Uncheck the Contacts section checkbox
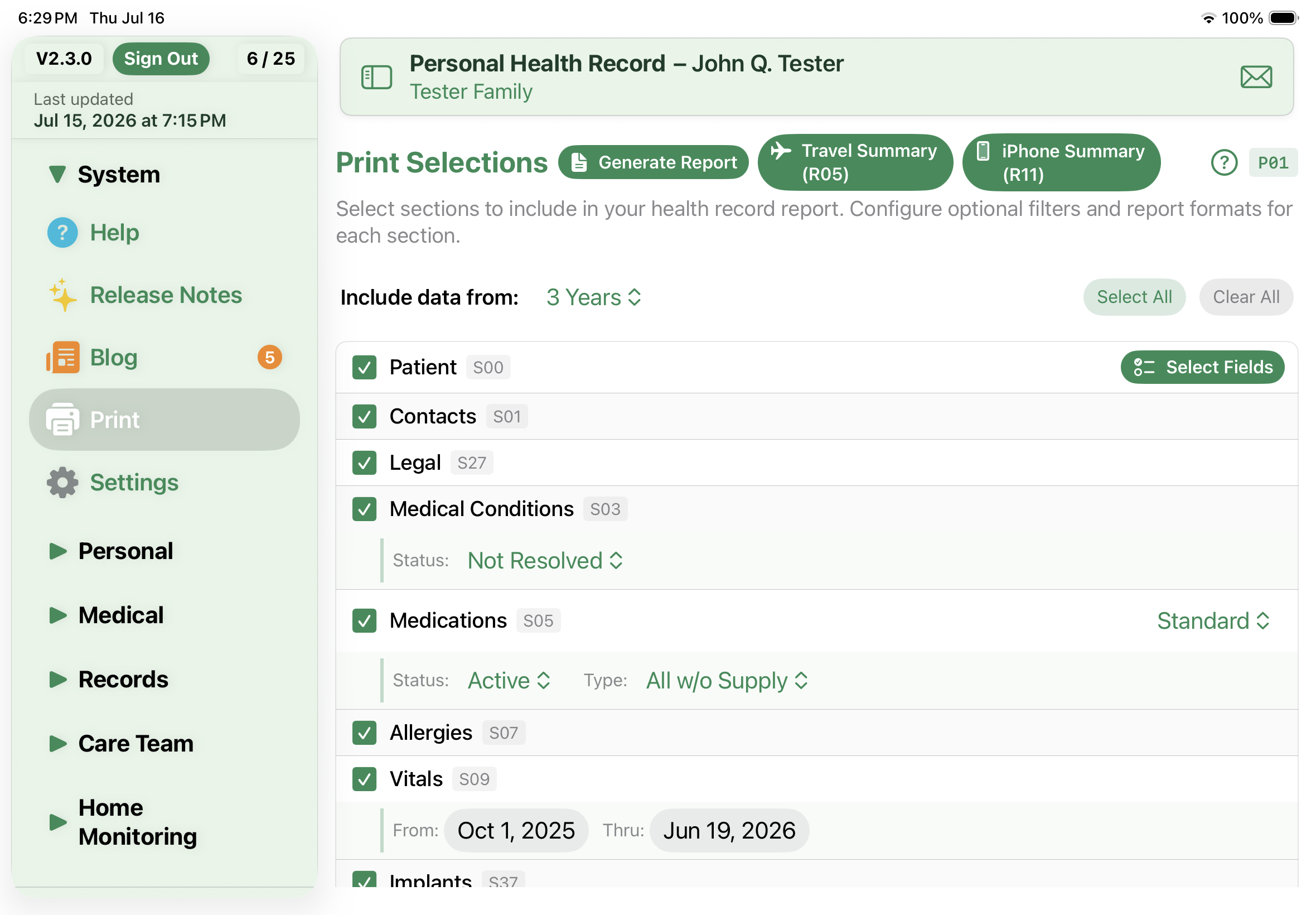 coord(364,416)
